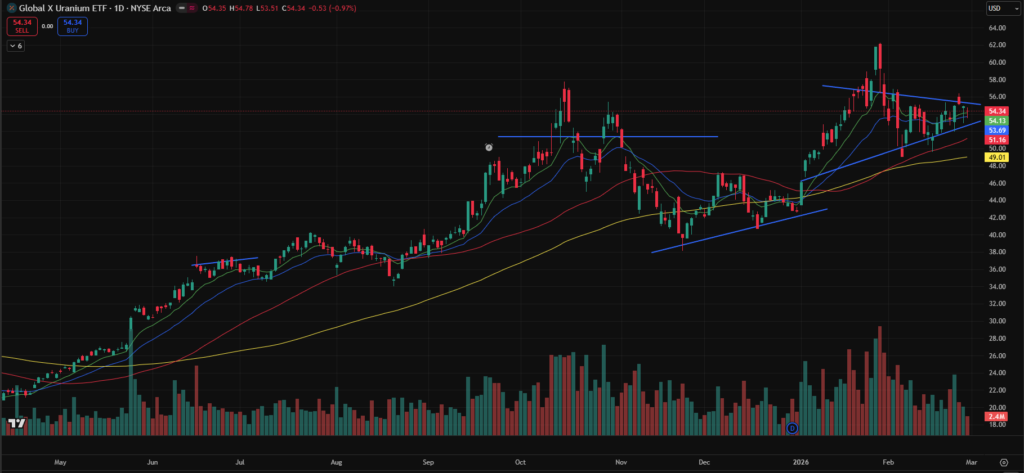
Task: Click the grey circular marker left of the horizontal line
Action: 488,147
